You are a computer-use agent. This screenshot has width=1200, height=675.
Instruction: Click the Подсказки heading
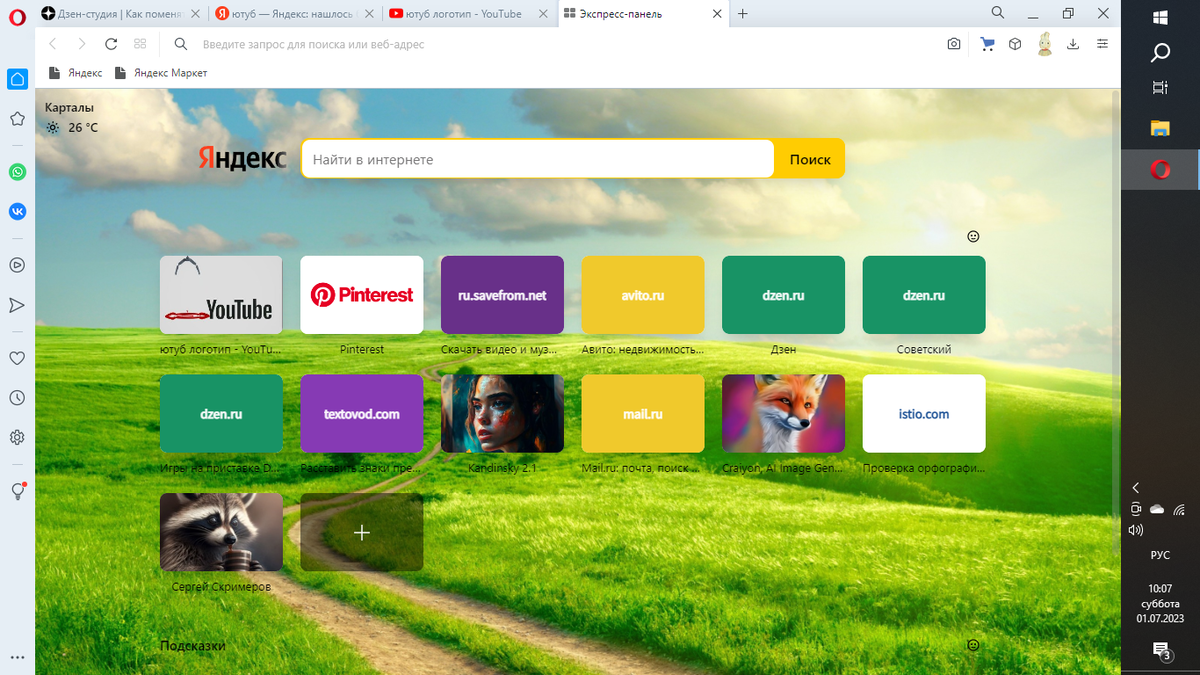coord(193,646)
